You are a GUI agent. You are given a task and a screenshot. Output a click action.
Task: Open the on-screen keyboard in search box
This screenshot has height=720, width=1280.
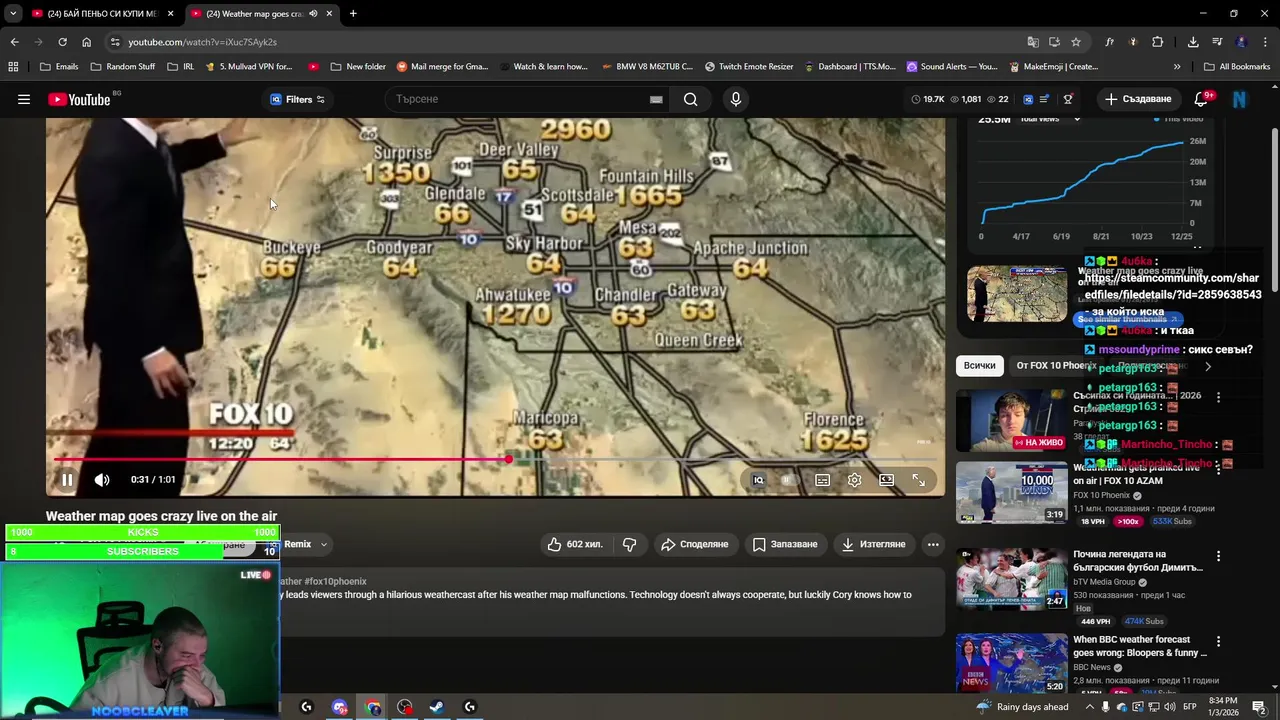pos(656,99)
